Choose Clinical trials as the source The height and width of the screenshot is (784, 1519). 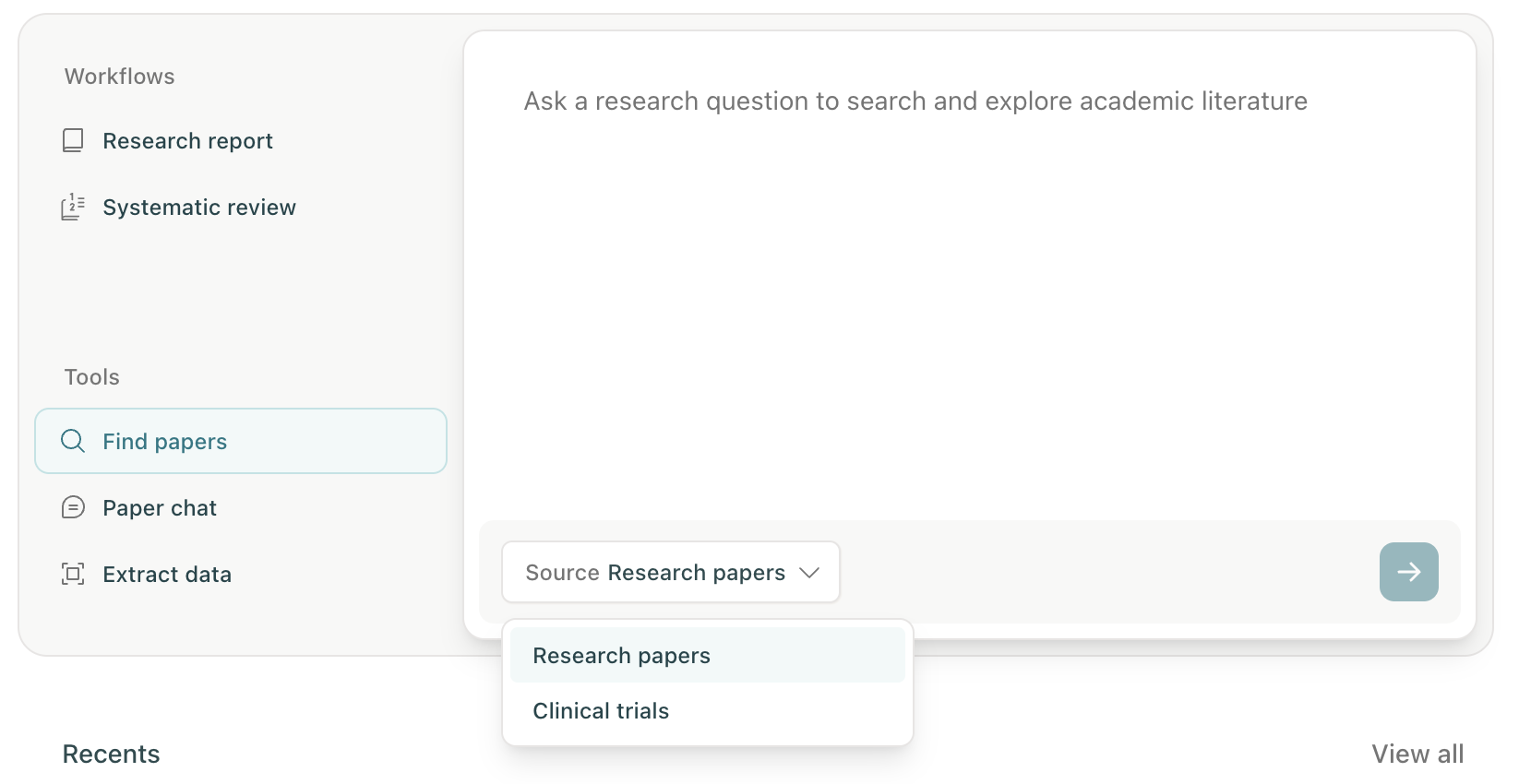[x=601, y=711]
